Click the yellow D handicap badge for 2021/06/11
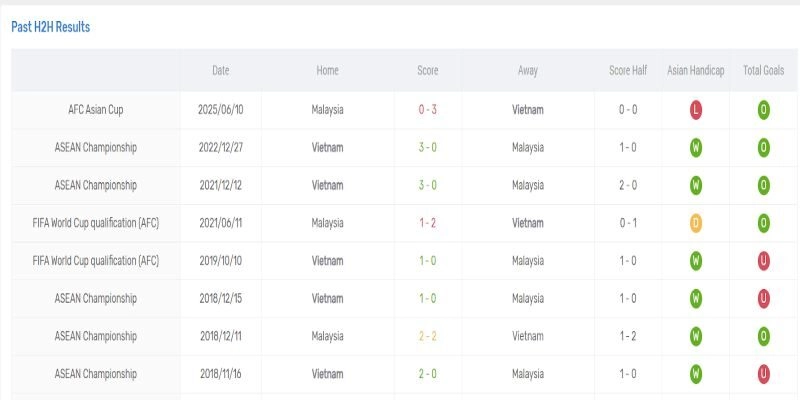Image resolution: width=800 pixels, height=400 pixels. pos(696,223)
